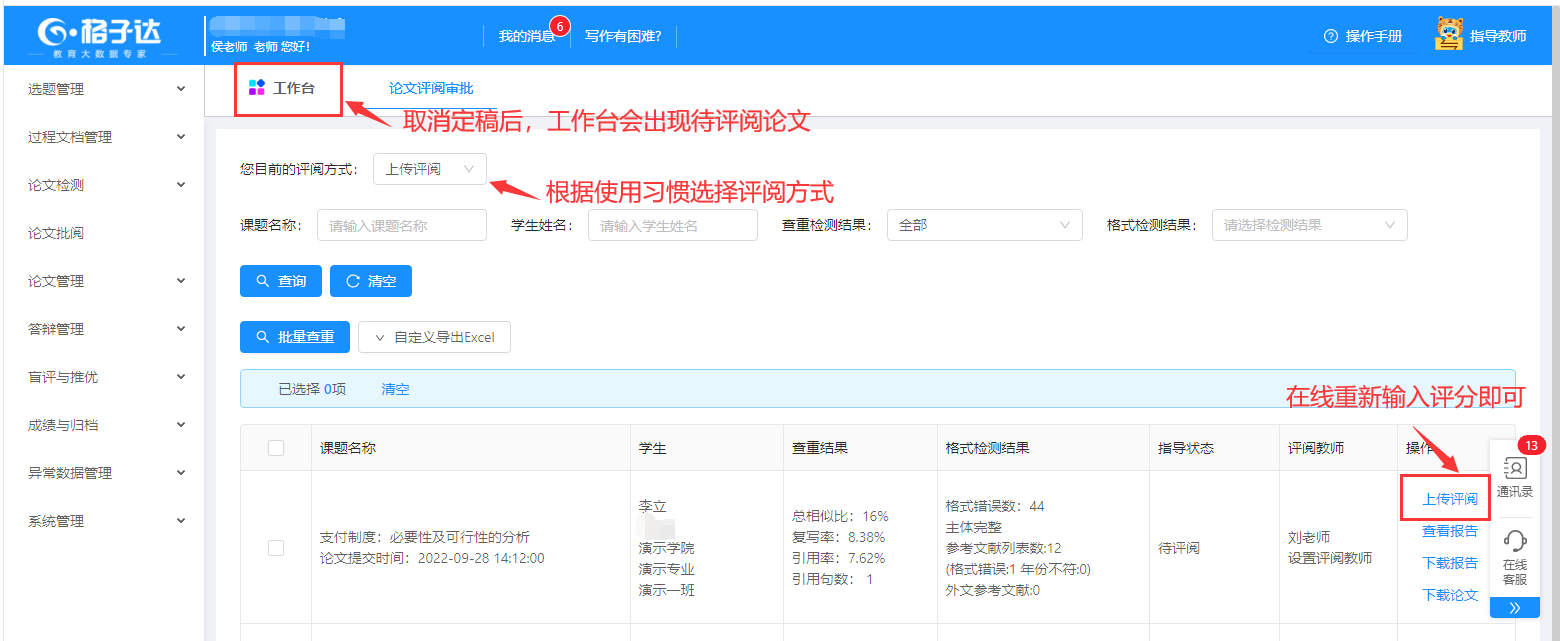Click the 查询 search button

281,281
